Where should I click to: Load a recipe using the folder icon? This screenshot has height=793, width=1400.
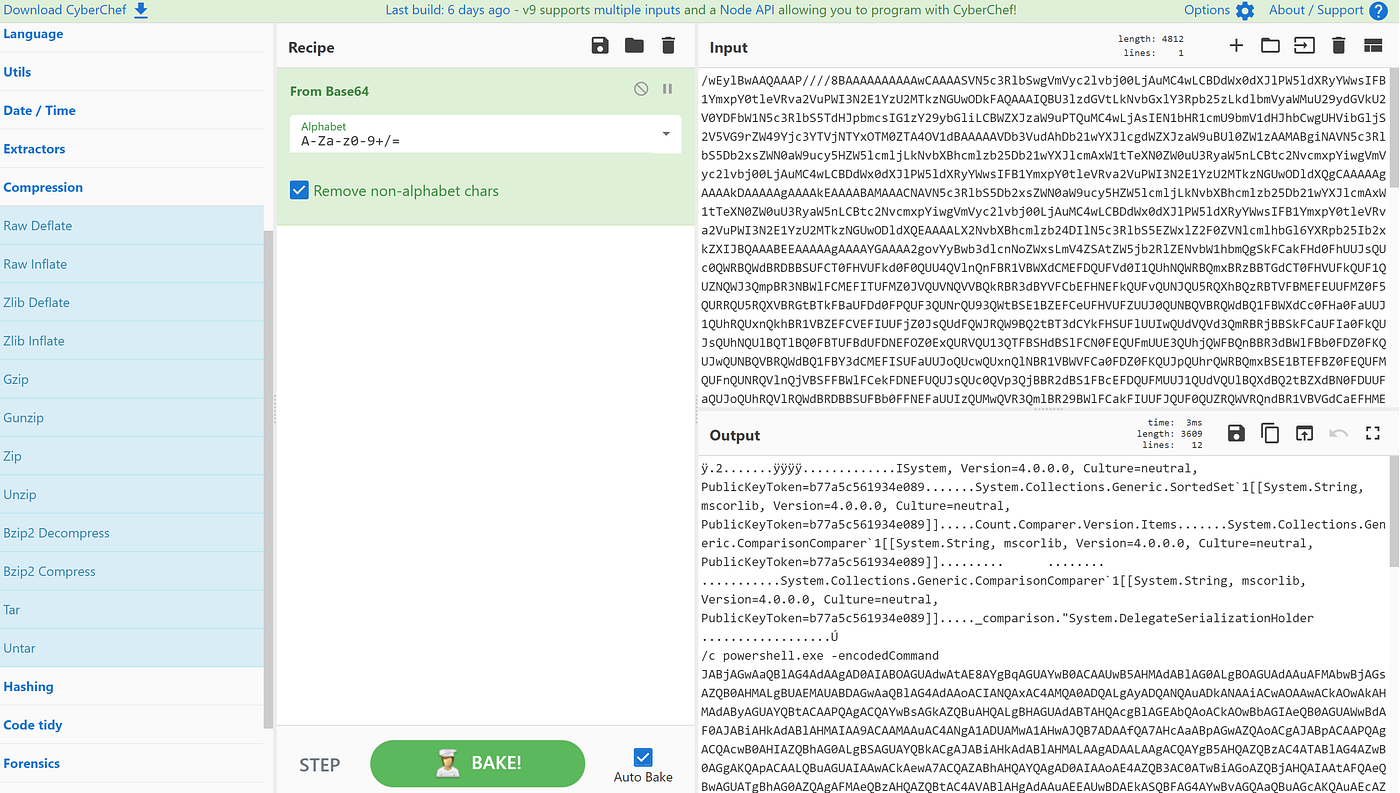click(x=634, y=45)
